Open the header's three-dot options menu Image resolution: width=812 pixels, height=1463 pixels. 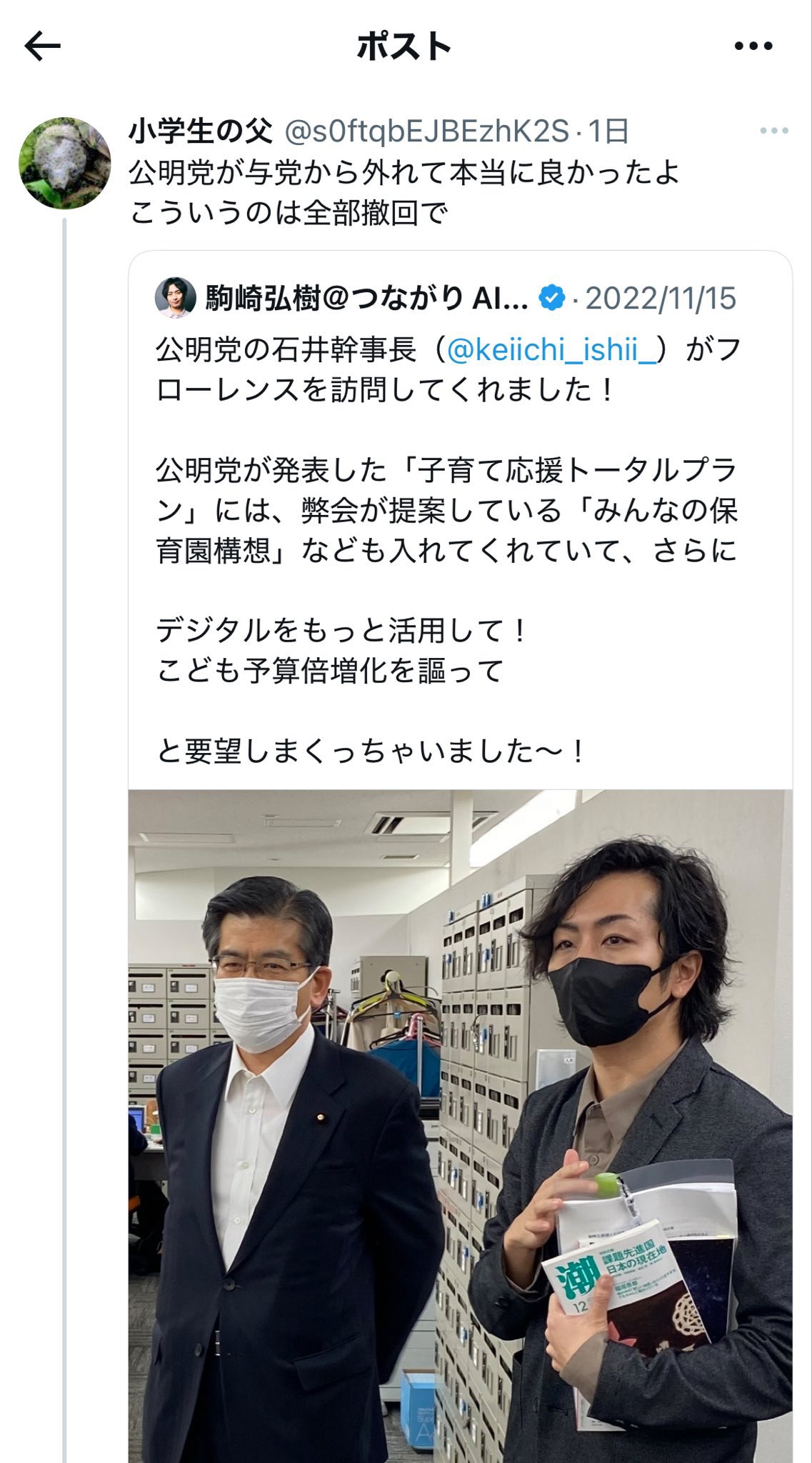pyautogui.click(x=753, y=47)
